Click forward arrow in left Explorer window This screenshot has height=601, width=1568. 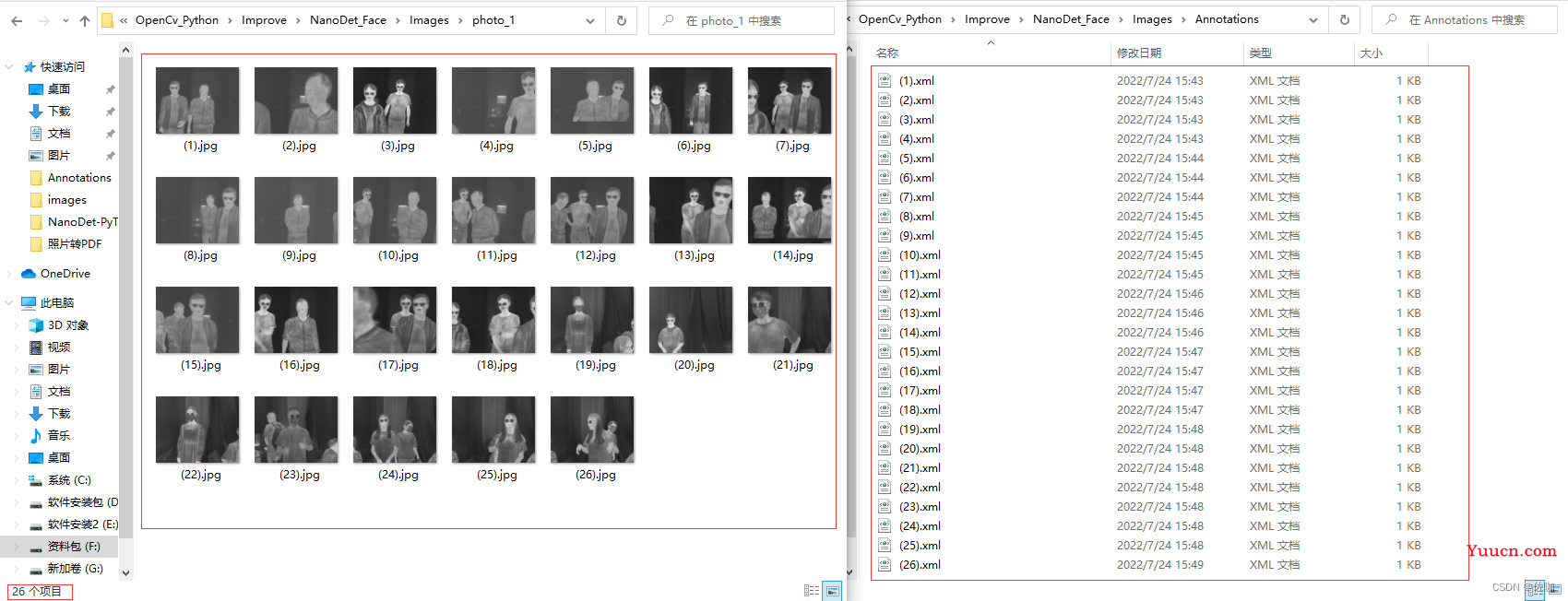click(43, 20)
